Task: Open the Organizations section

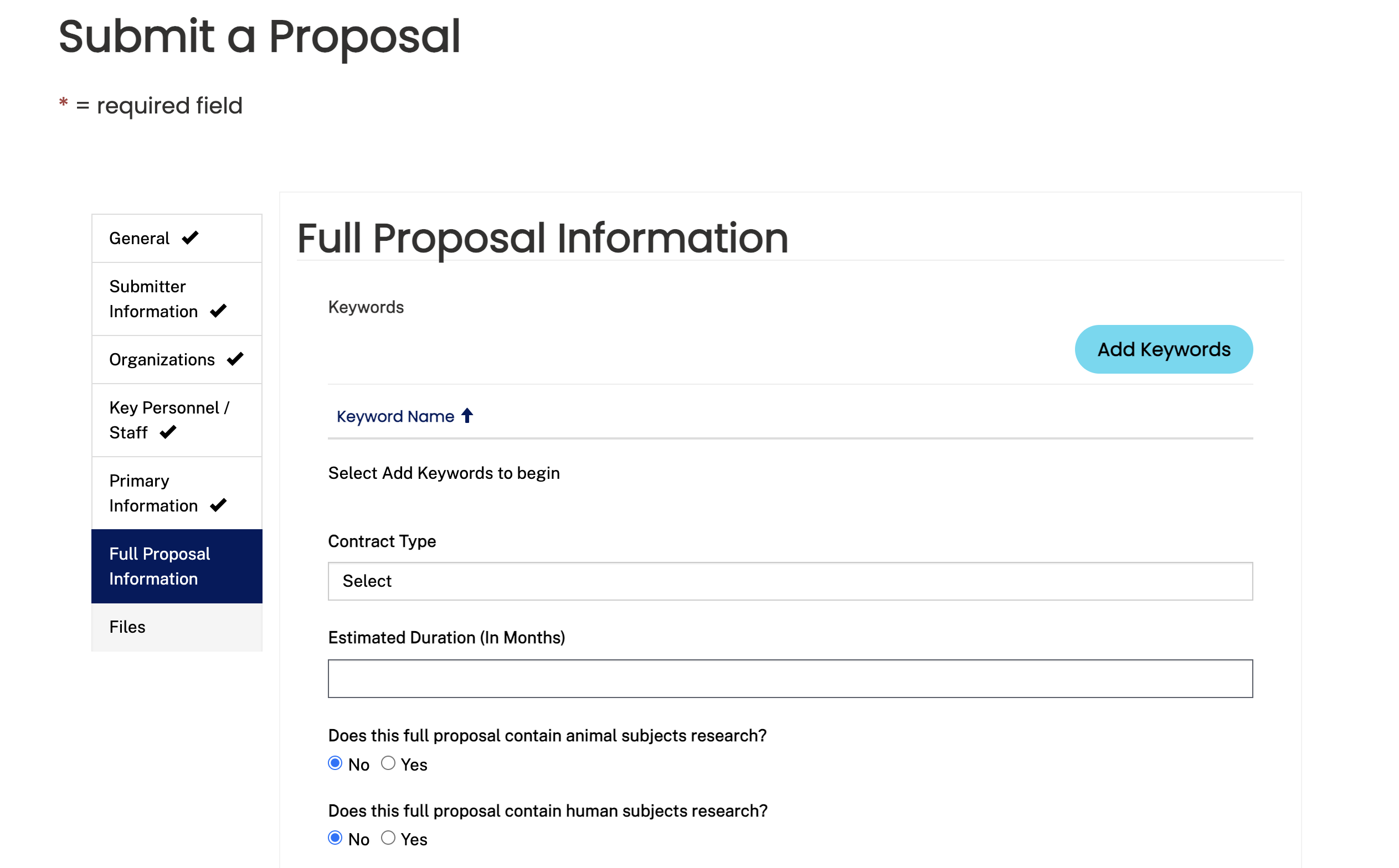Action: tap(161, 359)
